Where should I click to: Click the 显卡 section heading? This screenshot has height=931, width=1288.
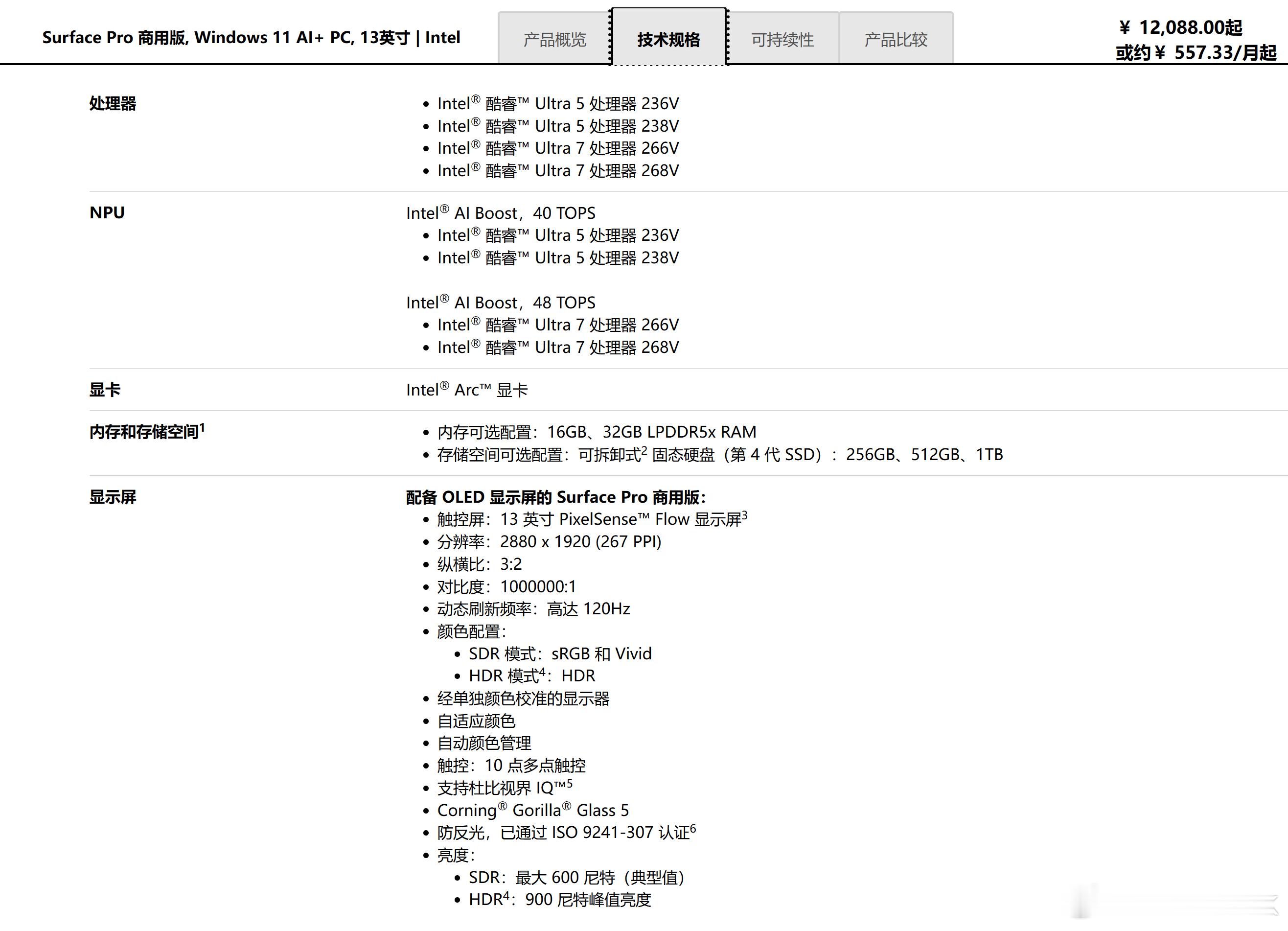[105, 390]
